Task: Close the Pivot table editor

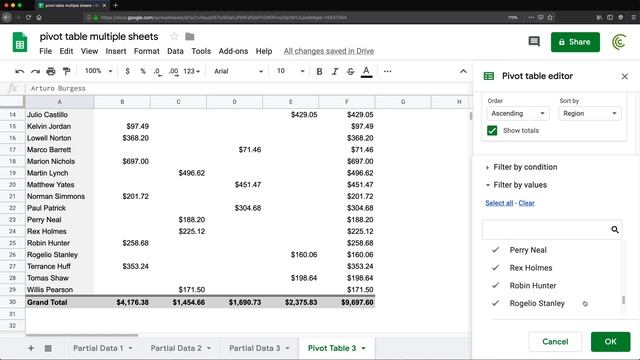Action: (624, 76)
